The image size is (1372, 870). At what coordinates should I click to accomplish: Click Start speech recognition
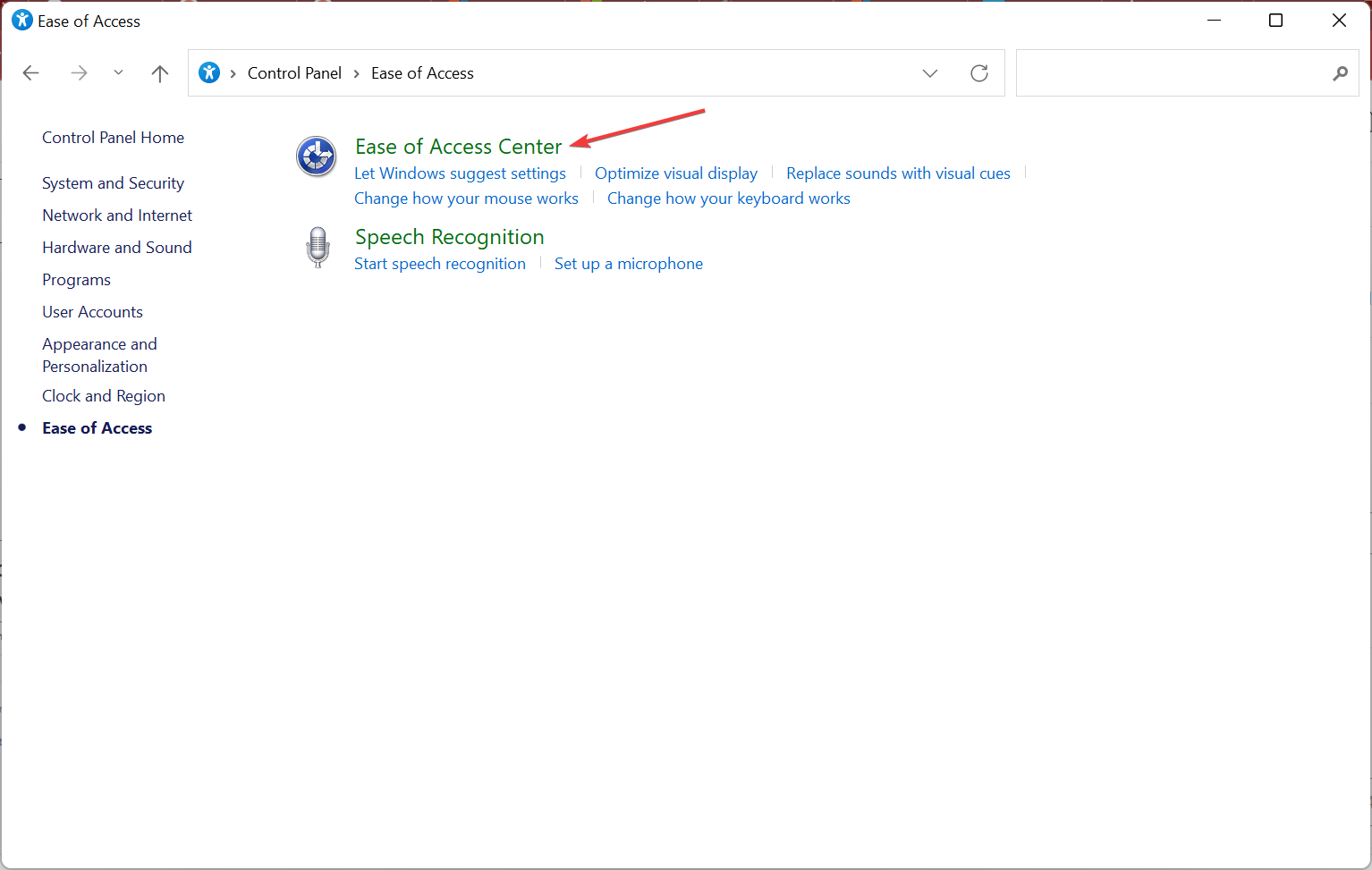(x=440, y=264)
